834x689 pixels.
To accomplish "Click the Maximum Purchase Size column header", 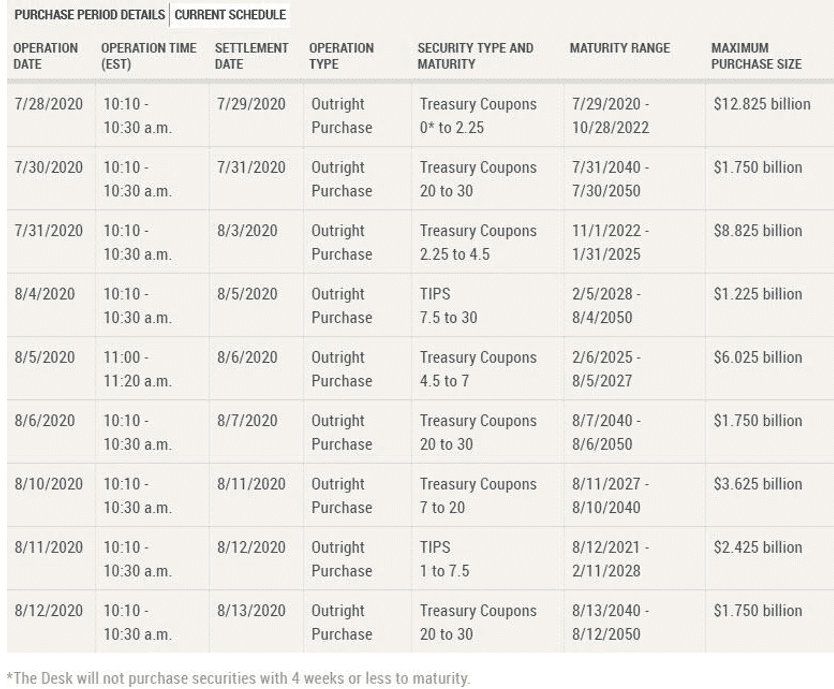I will [756, 55].
